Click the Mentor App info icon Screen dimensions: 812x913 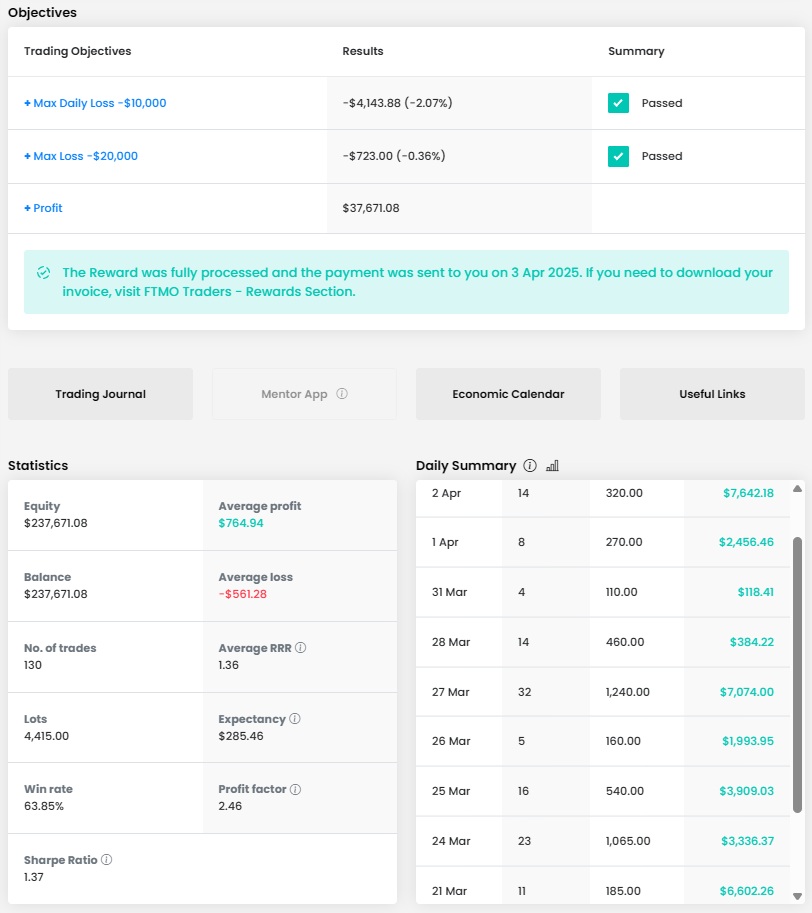(342, 394)
